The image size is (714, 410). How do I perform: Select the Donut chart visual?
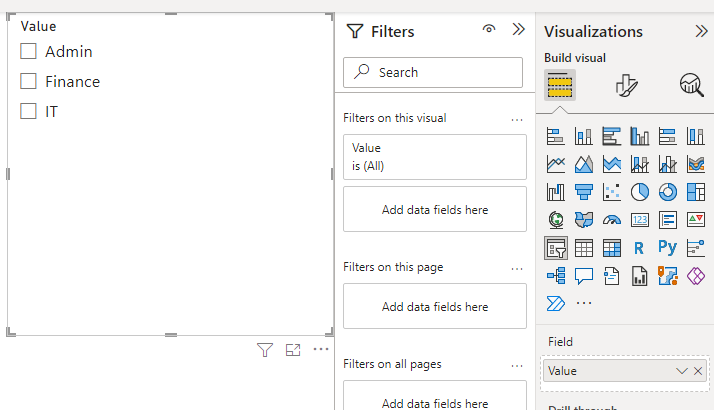click(668, 192)
